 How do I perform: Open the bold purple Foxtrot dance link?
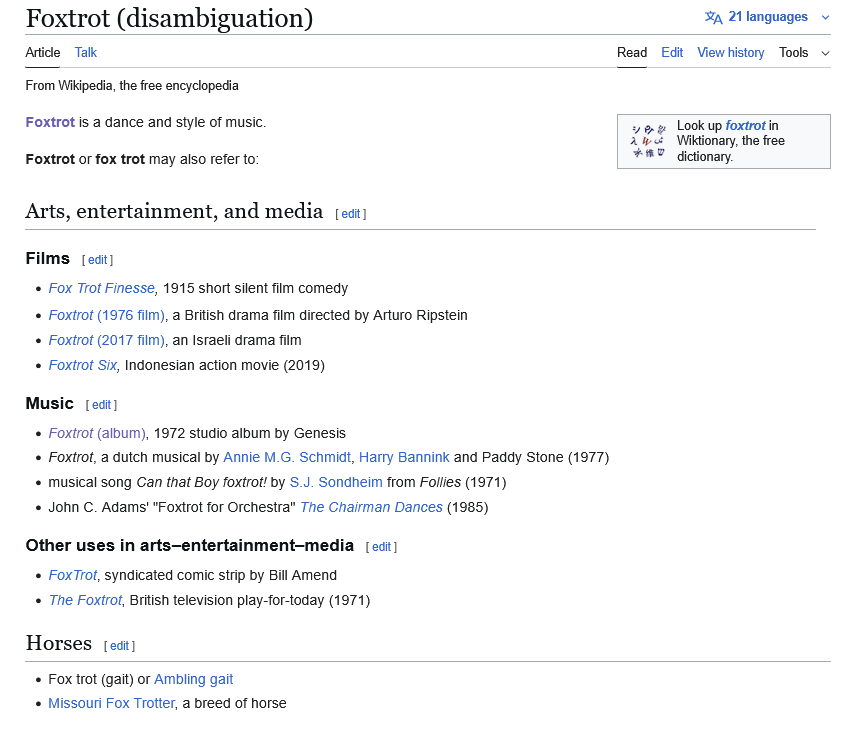pyautogui.click(x=50, y=122)
